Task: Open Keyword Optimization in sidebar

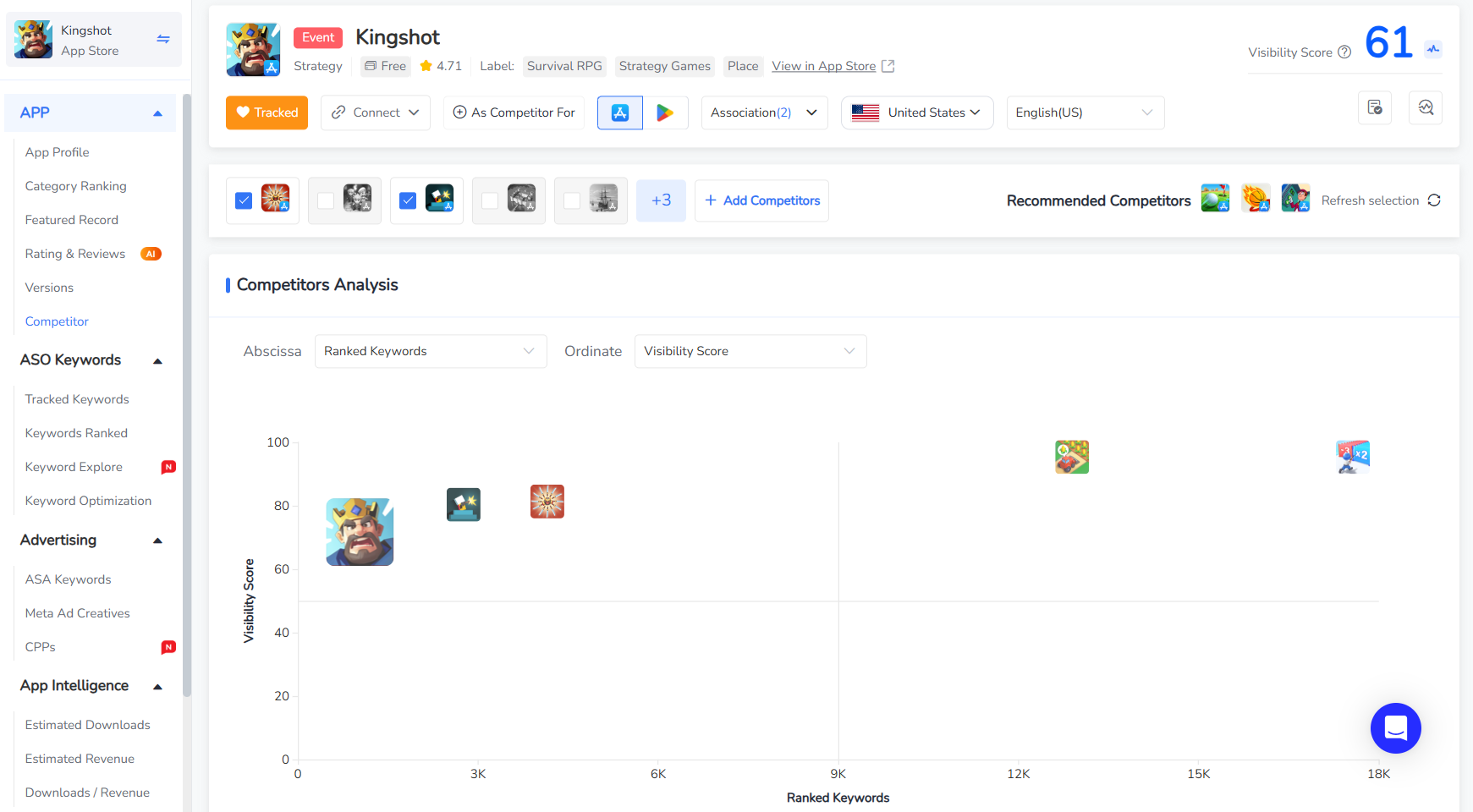Action: point(88,501)
